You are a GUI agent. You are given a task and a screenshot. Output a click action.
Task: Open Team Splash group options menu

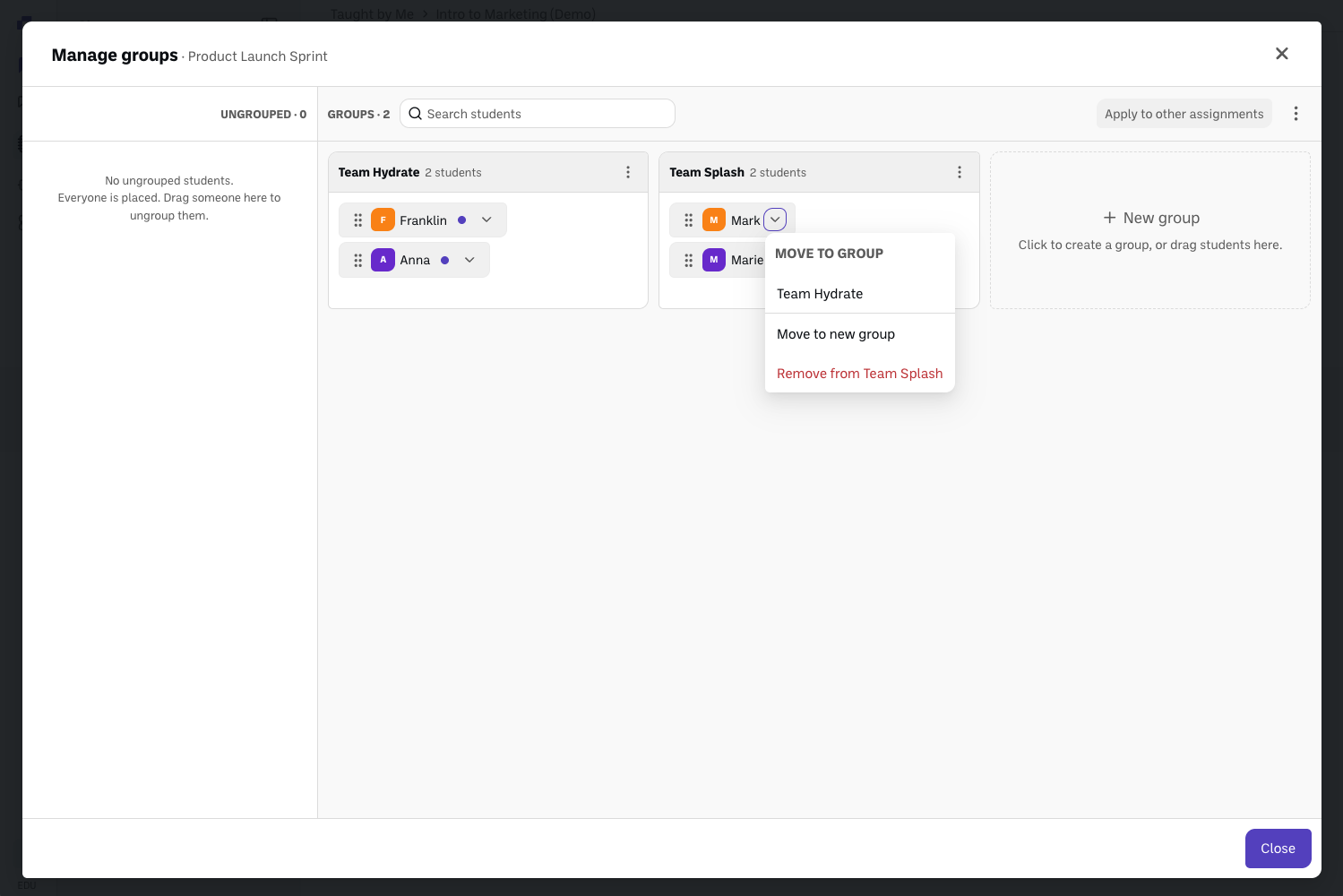[960, 172]
